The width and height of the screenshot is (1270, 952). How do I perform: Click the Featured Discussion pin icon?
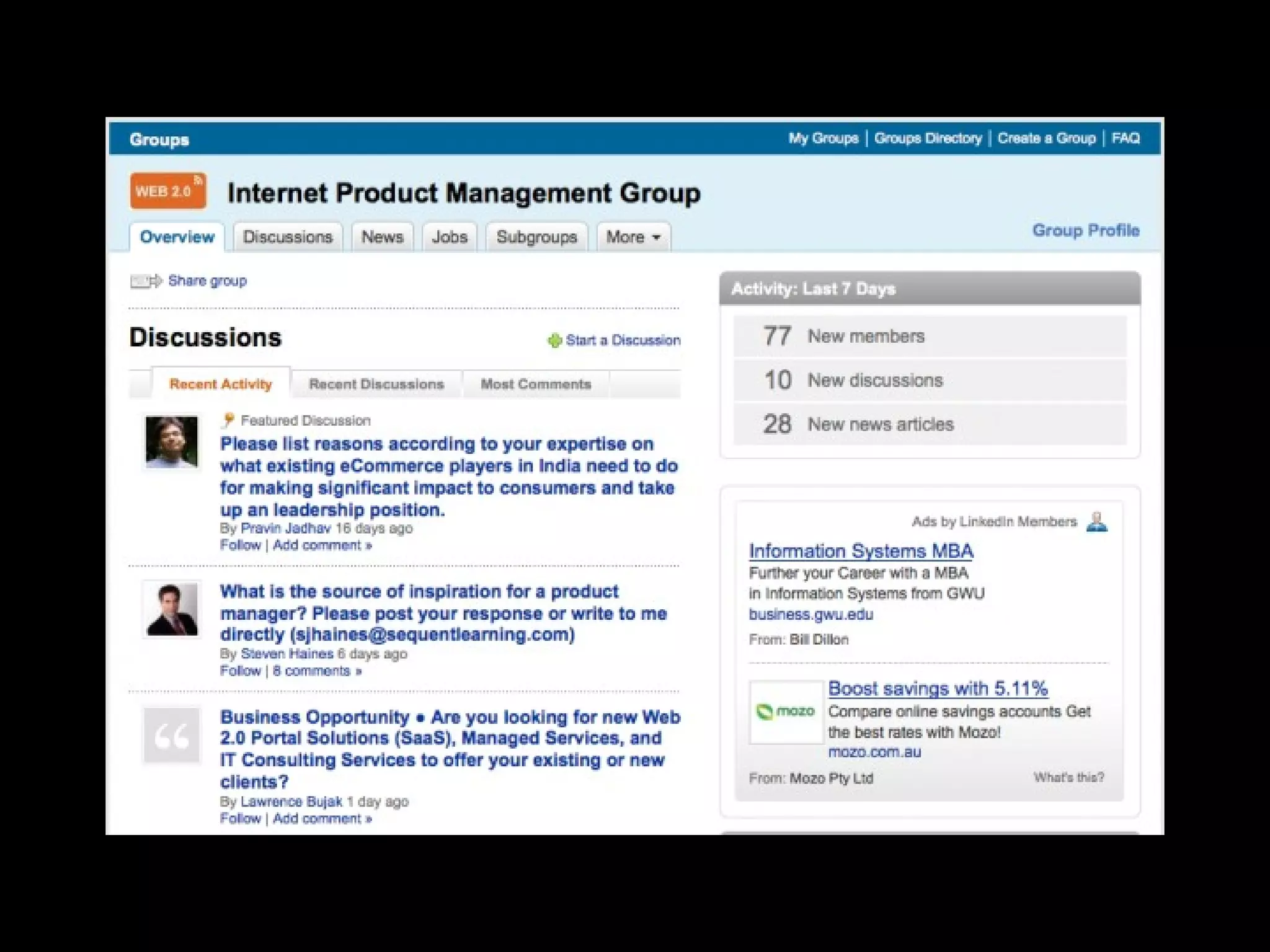click(228, 420)
